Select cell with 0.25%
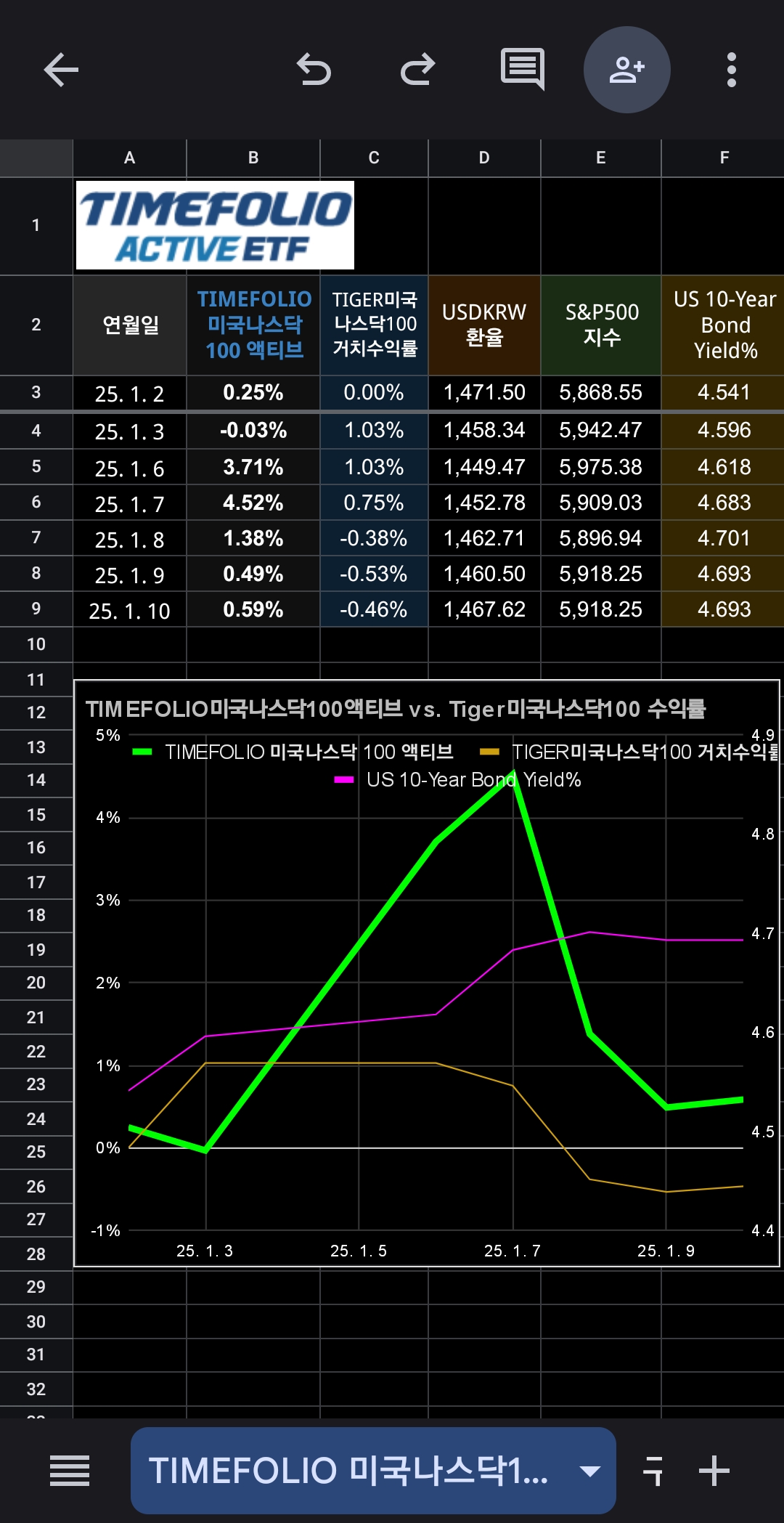Viewport: 784px width, 1523px height. [253, 393]
